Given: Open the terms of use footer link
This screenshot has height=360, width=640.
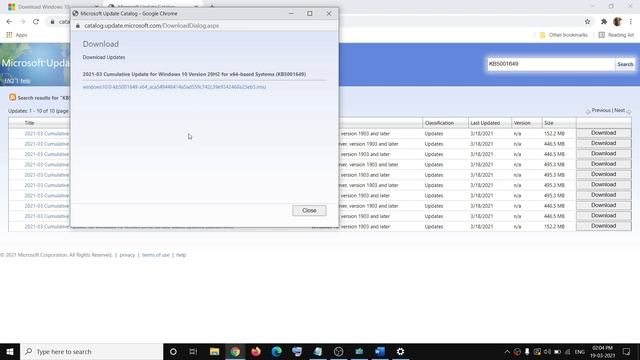Looking at the screenshot, I should click(x=156, y=255).
